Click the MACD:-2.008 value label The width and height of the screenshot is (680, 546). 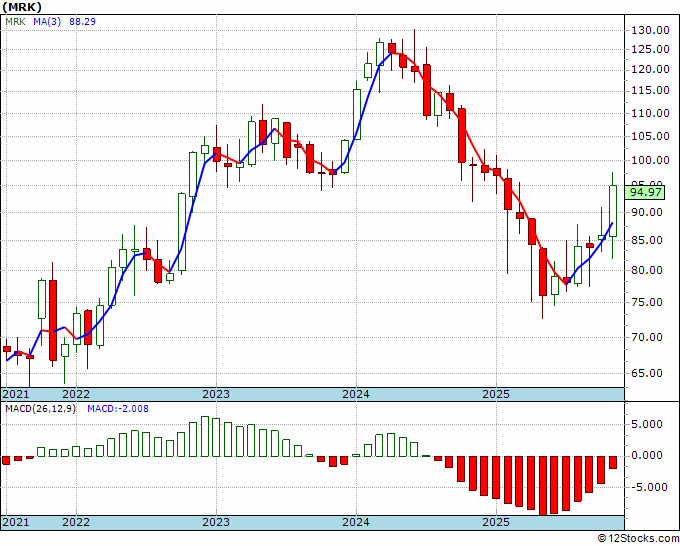pos(118,409)
